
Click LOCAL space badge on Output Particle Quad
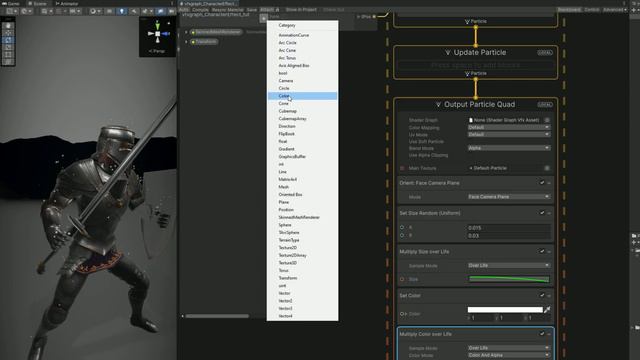point(544,104)
